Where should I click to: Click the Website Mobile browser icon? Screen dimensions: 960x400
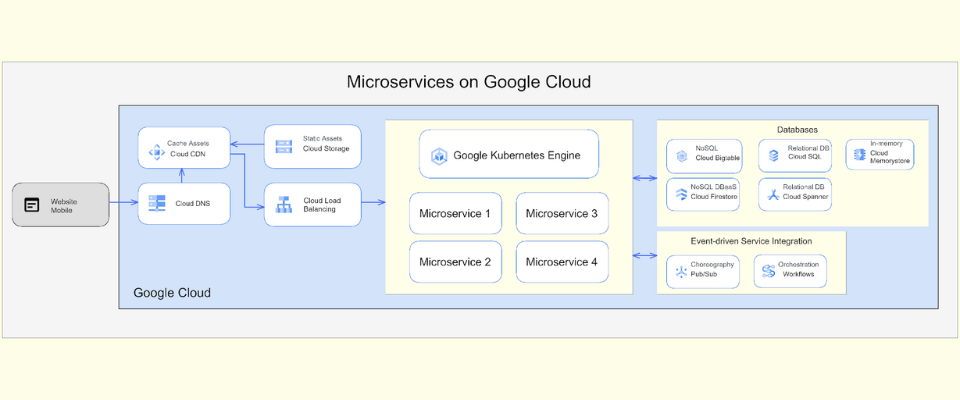[32, 205]
